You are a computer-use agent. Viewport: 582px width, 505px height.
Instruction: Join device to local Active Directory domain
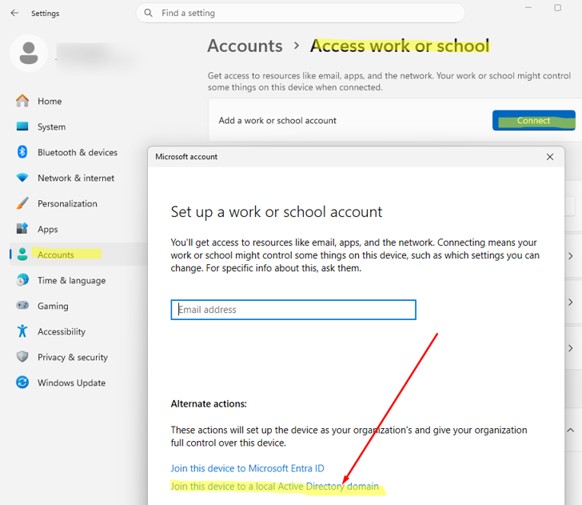(x=275, y=486)
